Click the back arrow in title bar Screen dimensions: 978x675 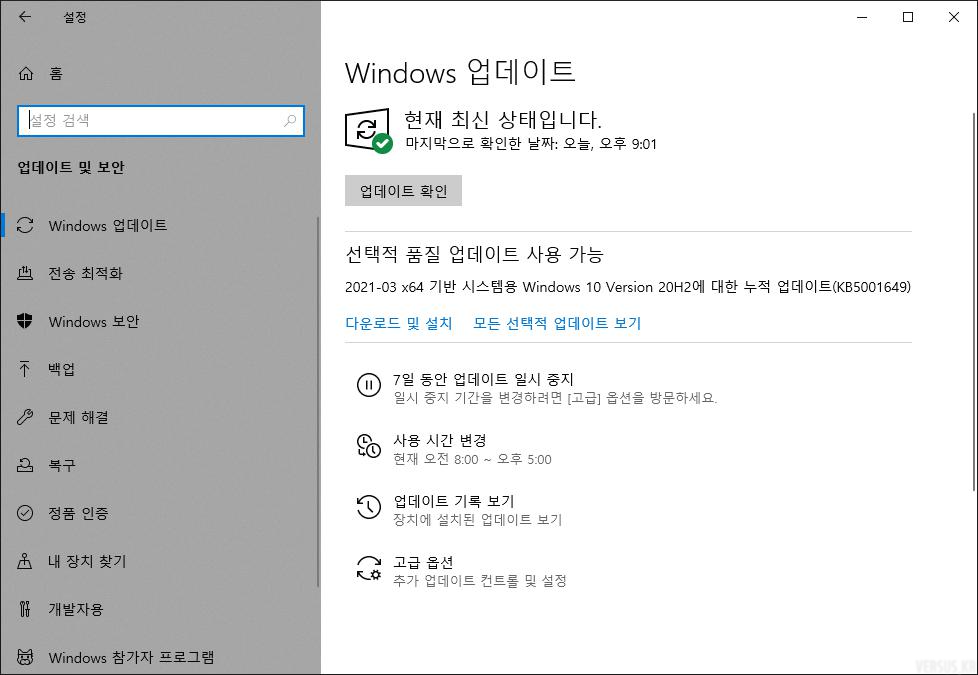(25, 17)
